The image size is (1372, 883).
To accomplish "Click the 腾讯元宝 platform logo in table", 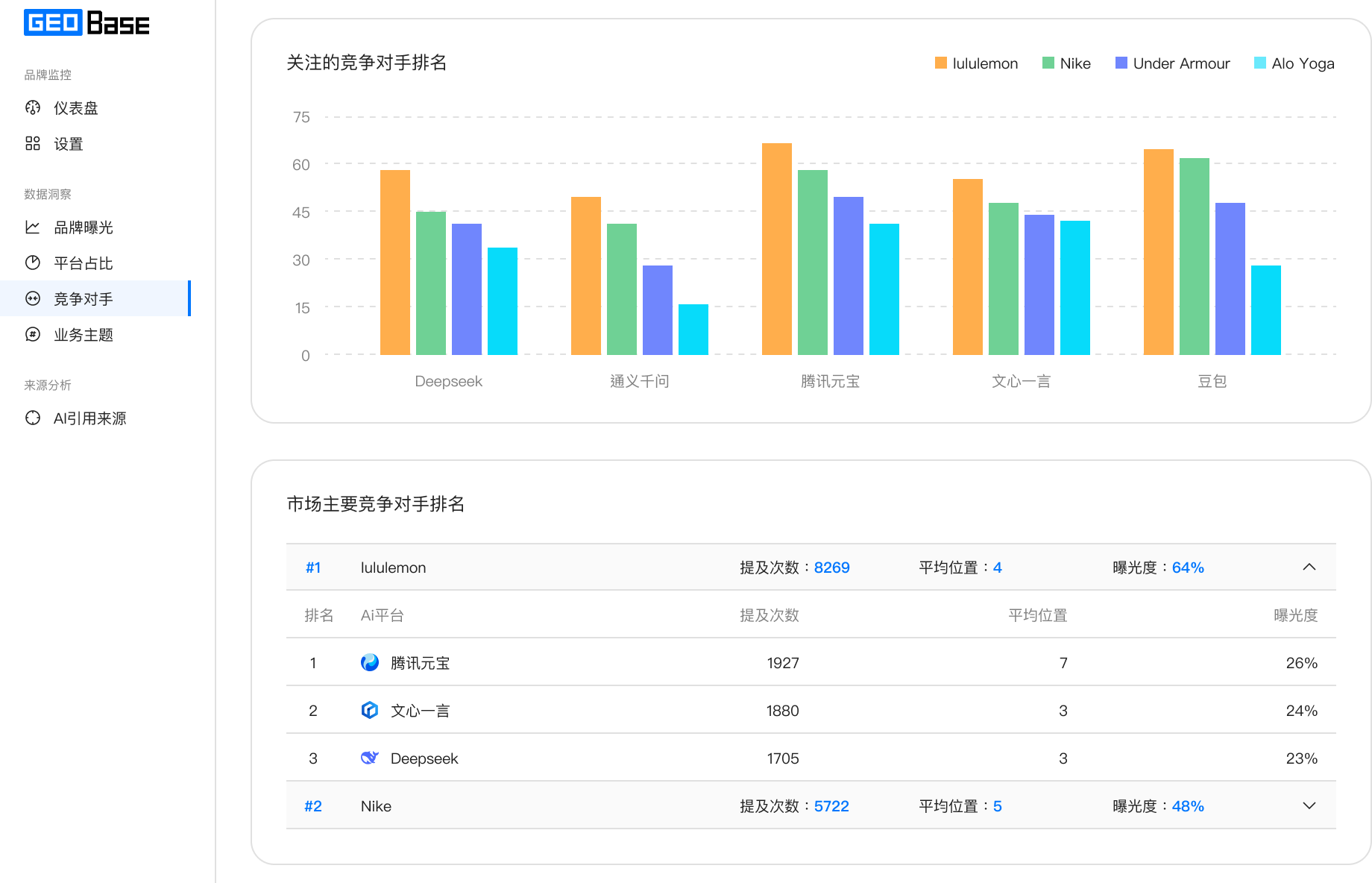I will (370, 663).
